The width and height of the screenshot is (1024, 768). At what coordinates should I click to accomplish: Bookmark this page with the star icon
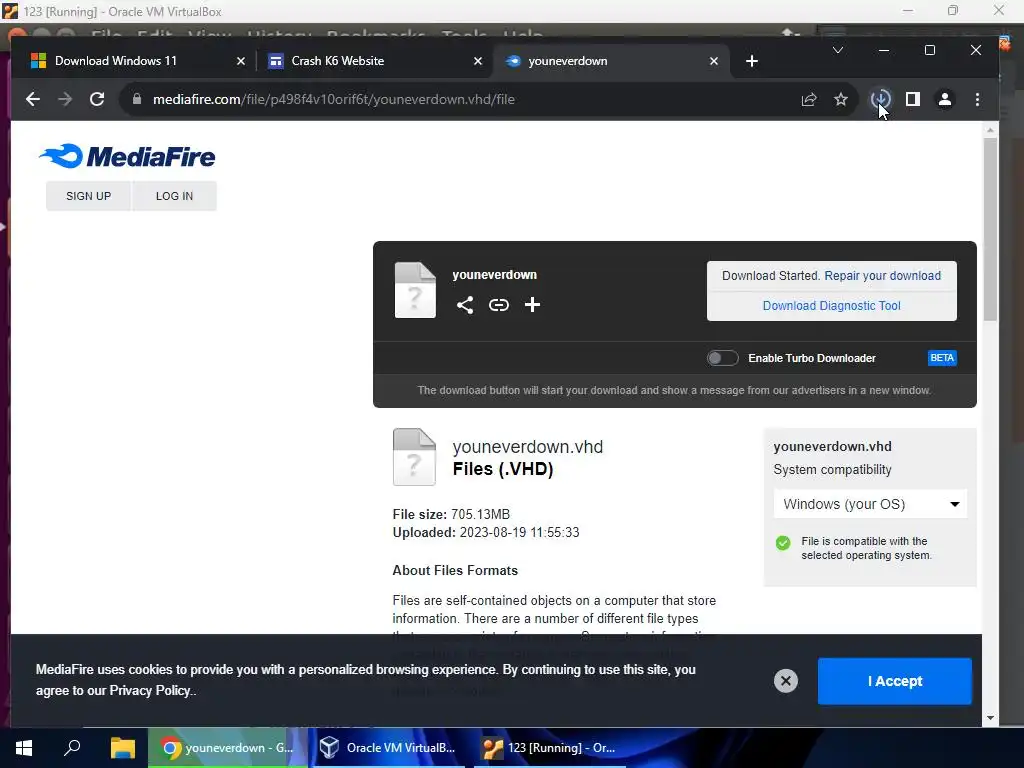[840, 99]
